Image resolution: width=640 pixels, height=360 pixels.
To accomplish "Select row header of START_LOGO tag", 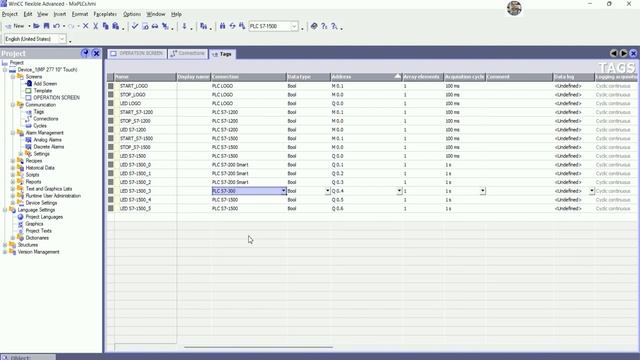I will (111, 86).
